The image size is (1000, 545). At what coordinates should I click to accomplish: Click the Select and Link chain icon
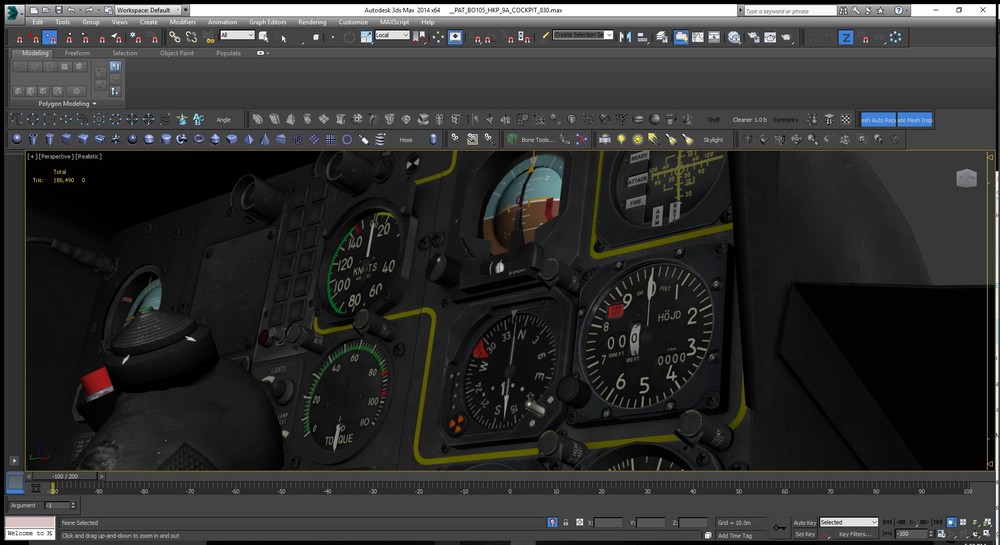point(174,37)
